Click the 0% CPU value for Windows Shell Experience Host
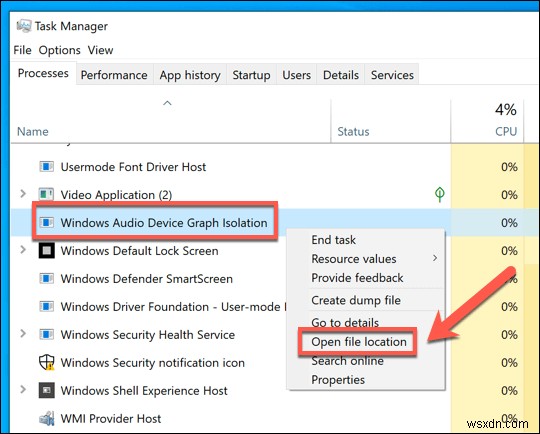This screenshot has width=540, height=434. pyautogui.click(x=509, y=391)
